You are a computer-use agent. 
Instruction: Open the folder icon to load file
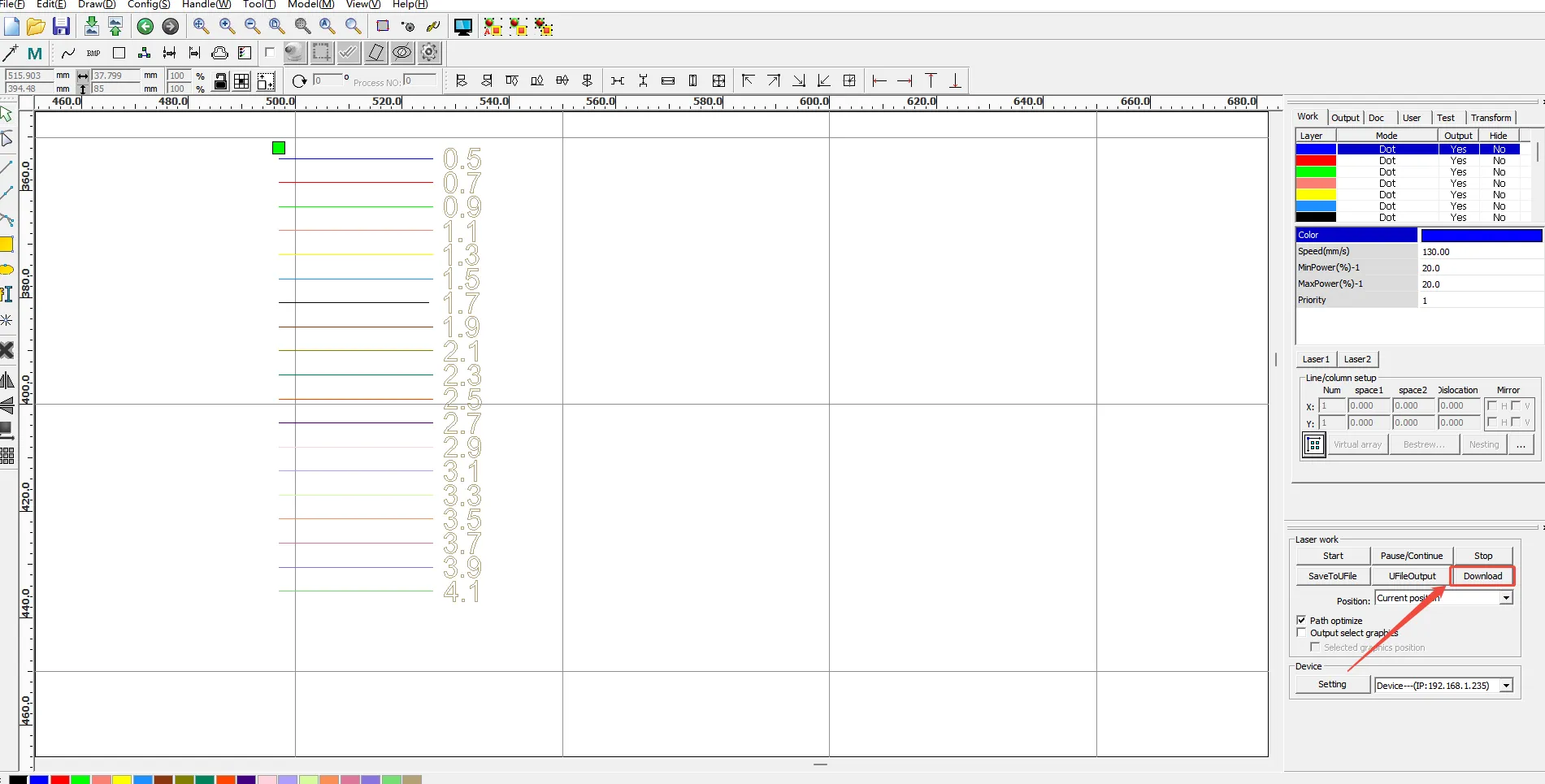[x=36, y=27]
